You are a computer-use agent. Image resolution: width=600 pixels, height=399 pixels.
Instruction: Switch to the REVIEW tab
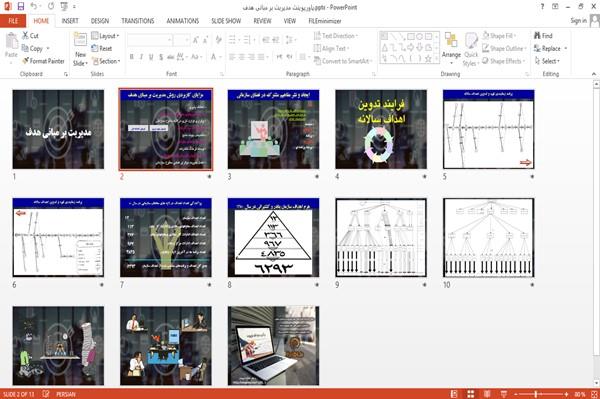tap(262, 21)
